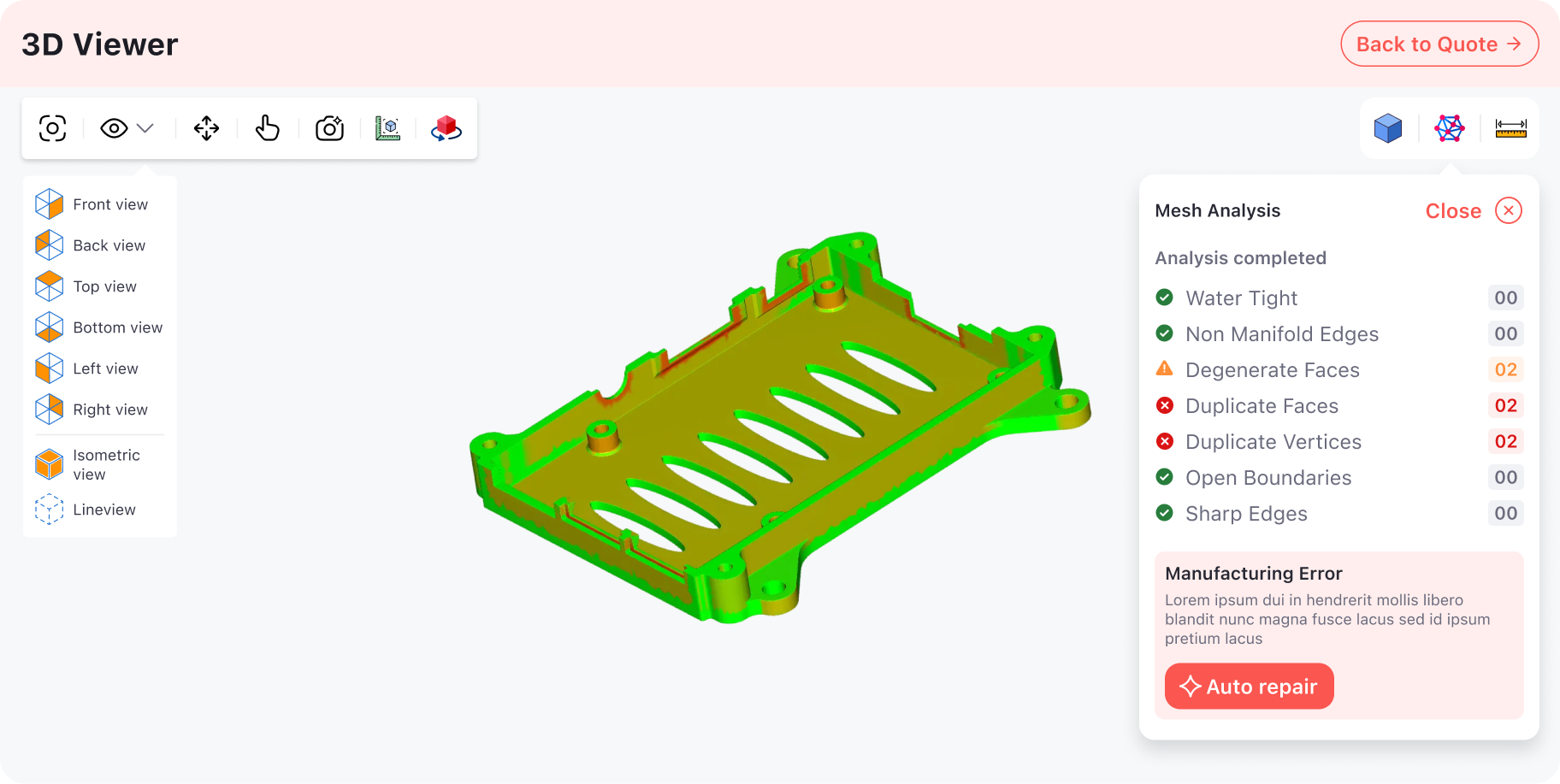Click the Back to Quote button
Screen dimensions: 1560x784
pyautogui.click(x=1439, y=44)
